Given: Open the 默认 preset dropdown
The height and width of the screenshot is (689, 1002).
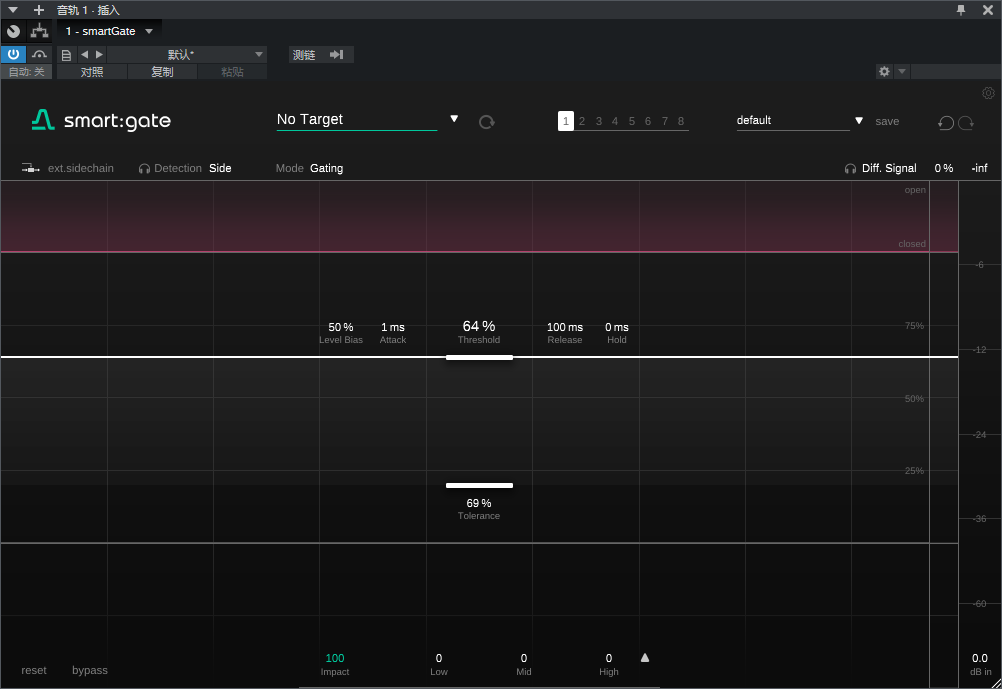Looking at the screenshot, I should (x=187, y=54).
